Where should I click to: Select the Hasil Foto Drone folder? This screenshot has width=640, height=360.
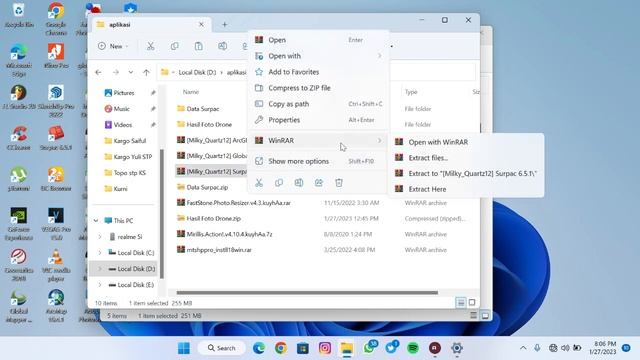click(204, 124)
